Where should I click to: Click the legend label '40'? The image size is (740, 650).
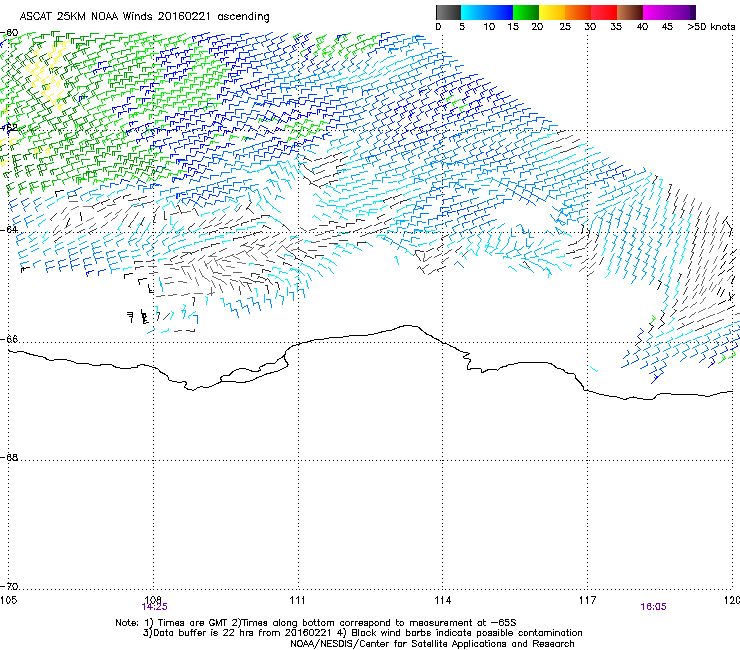(x=642, y=27)
